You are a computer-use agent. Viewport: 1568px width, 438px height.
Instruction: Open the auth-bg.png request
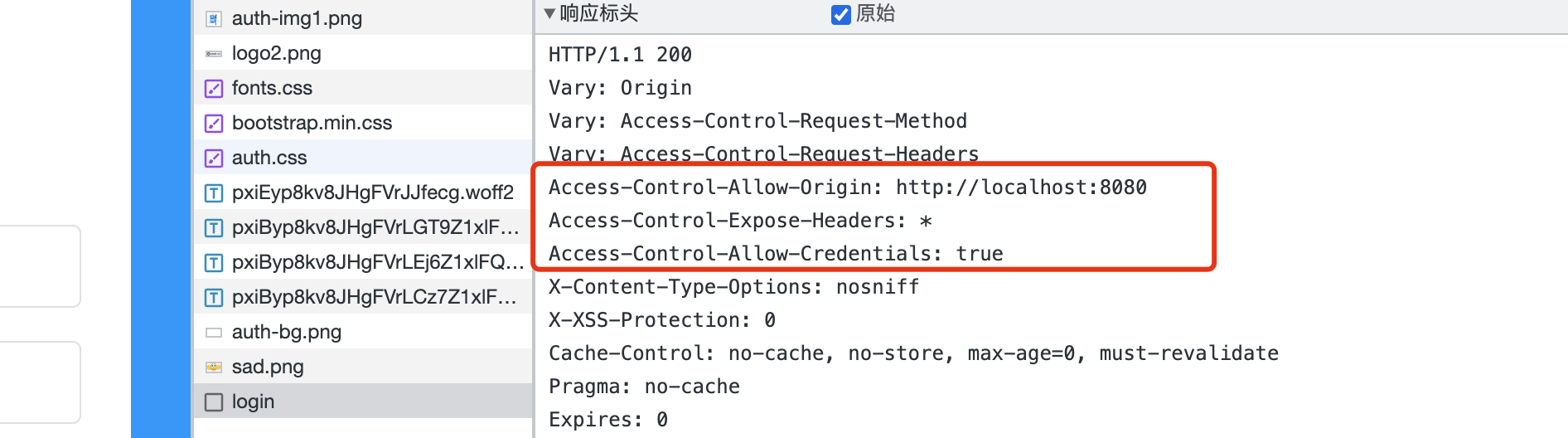coord(287,332)
